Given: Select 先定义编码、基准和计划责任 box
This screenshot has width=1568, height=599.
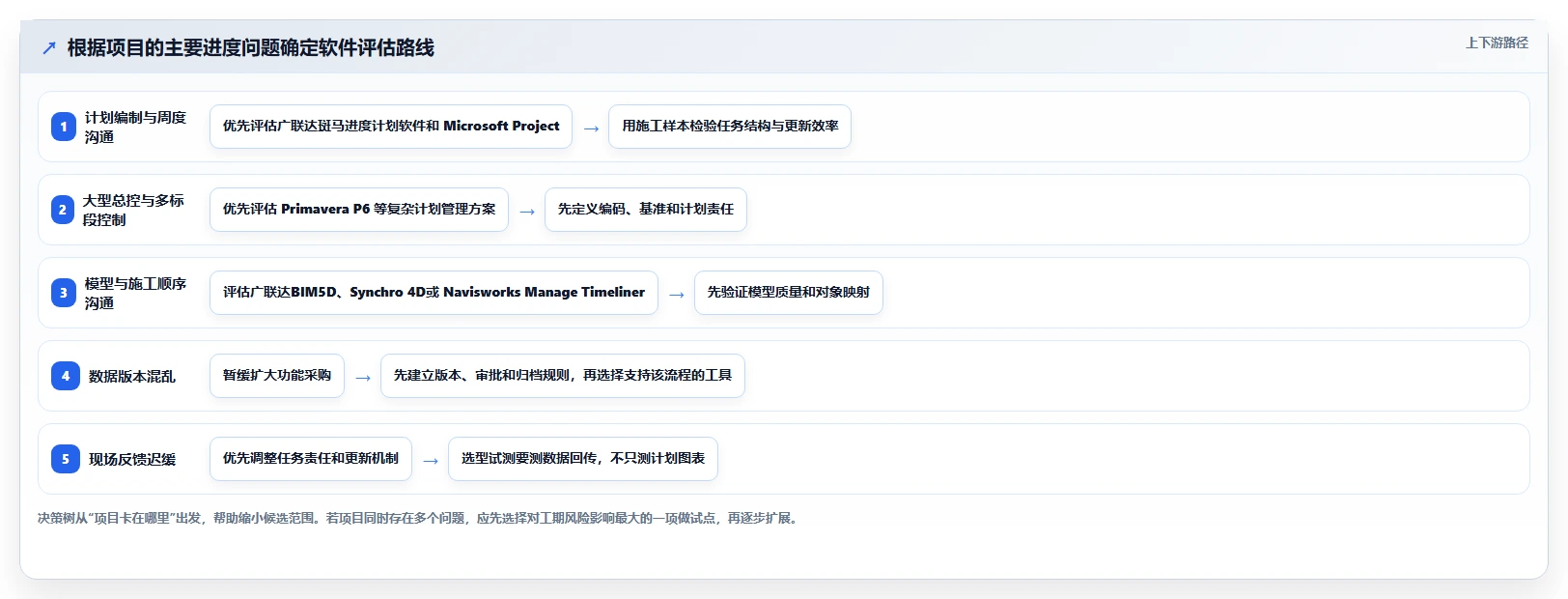Looking at the screenshot, I should point(646,210).
